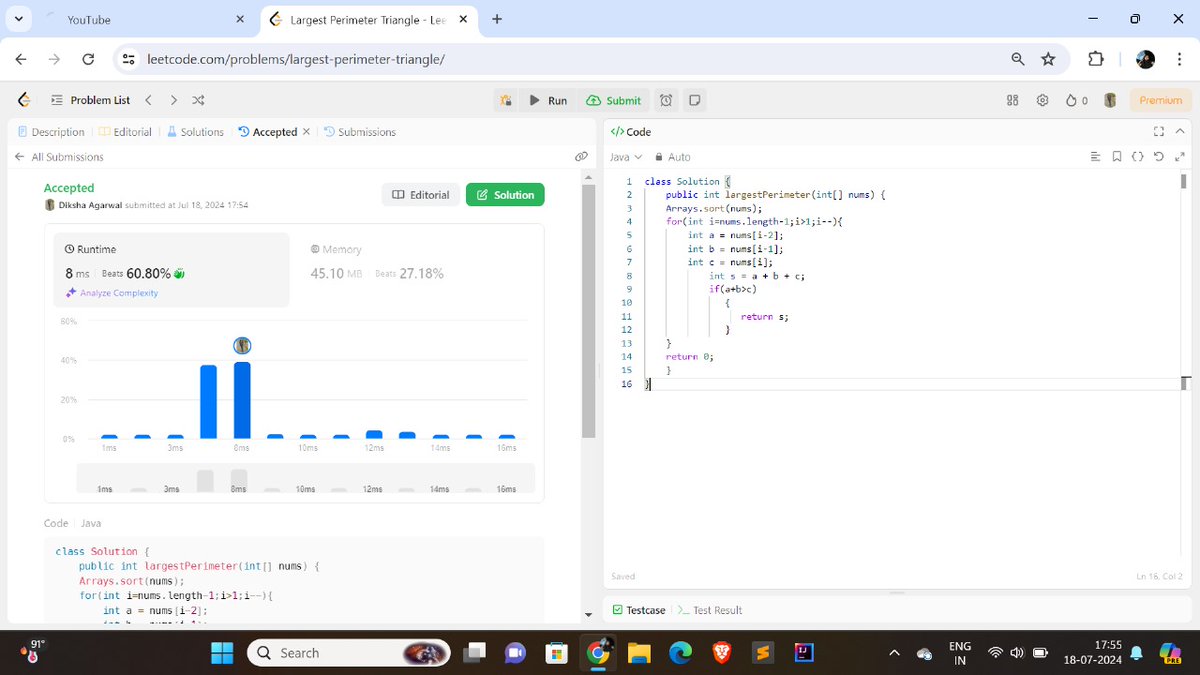This screenshot has width=1200, height=675.
Task: Bookmark this page with the star icon
Action: point(1048,59)
